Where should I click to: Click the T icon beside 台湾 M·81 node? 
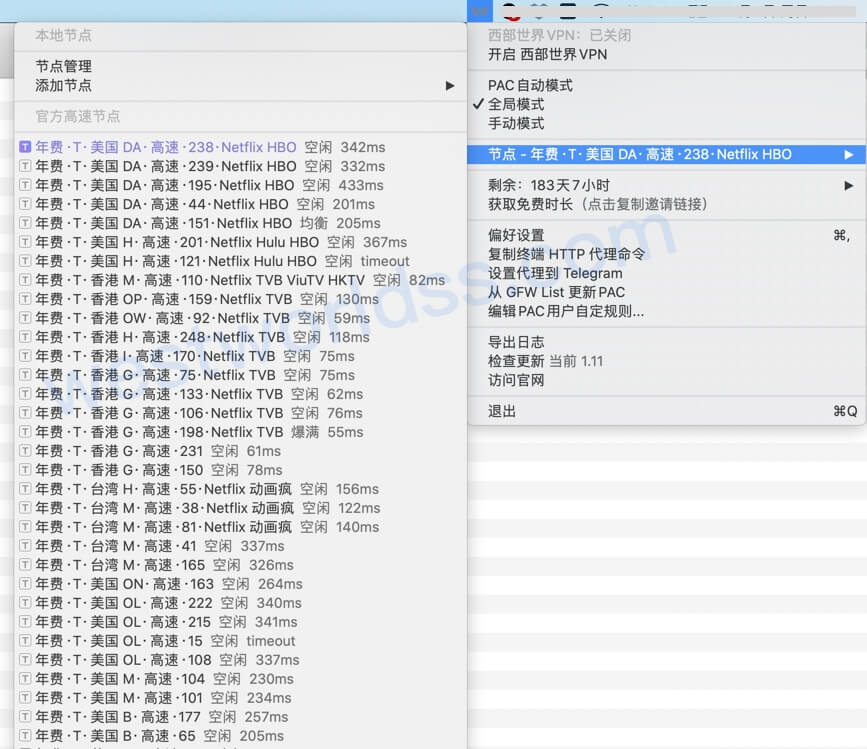[x=25, y=527]
